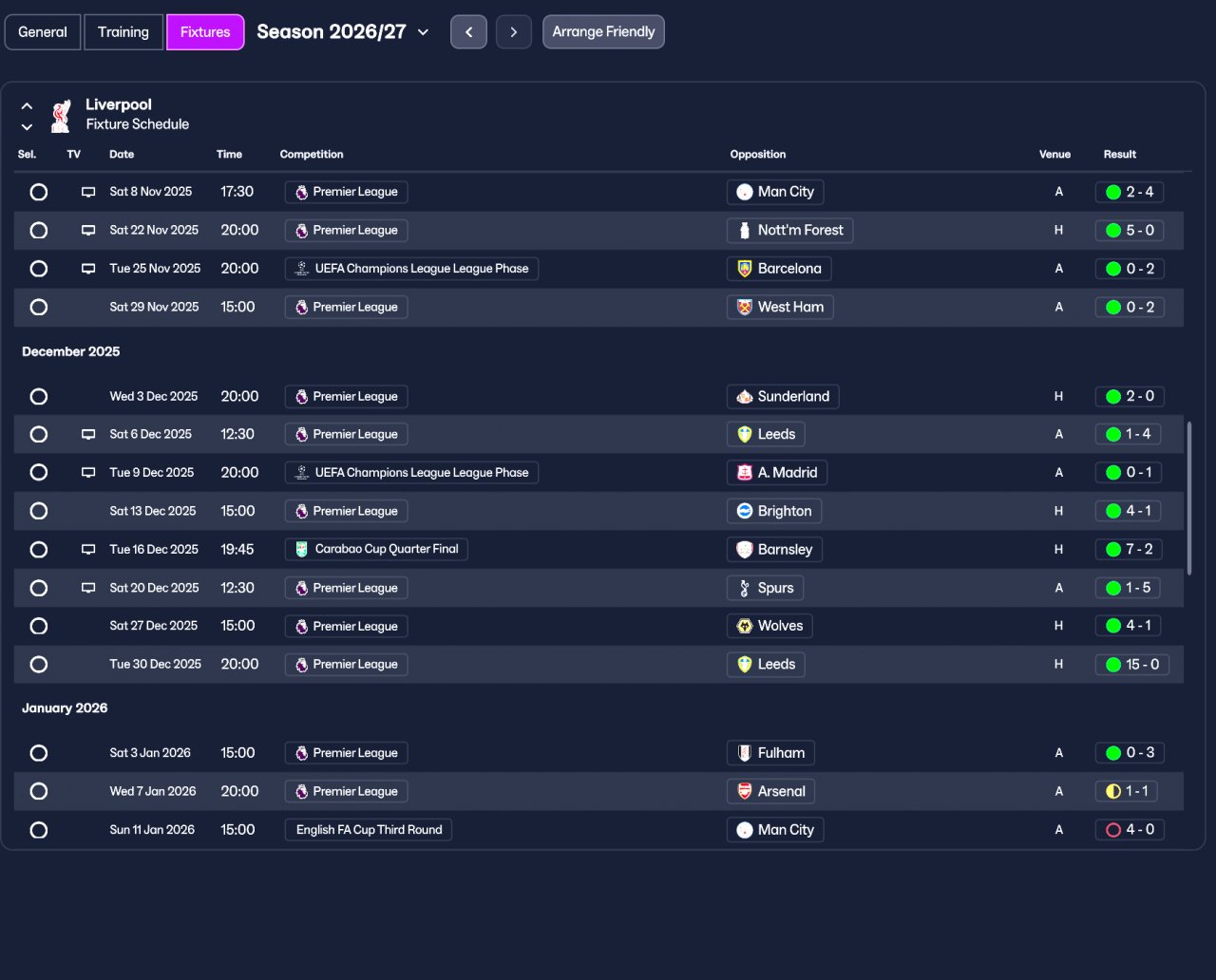Sort fixtures by the Opposition column header

click(758, 154)
